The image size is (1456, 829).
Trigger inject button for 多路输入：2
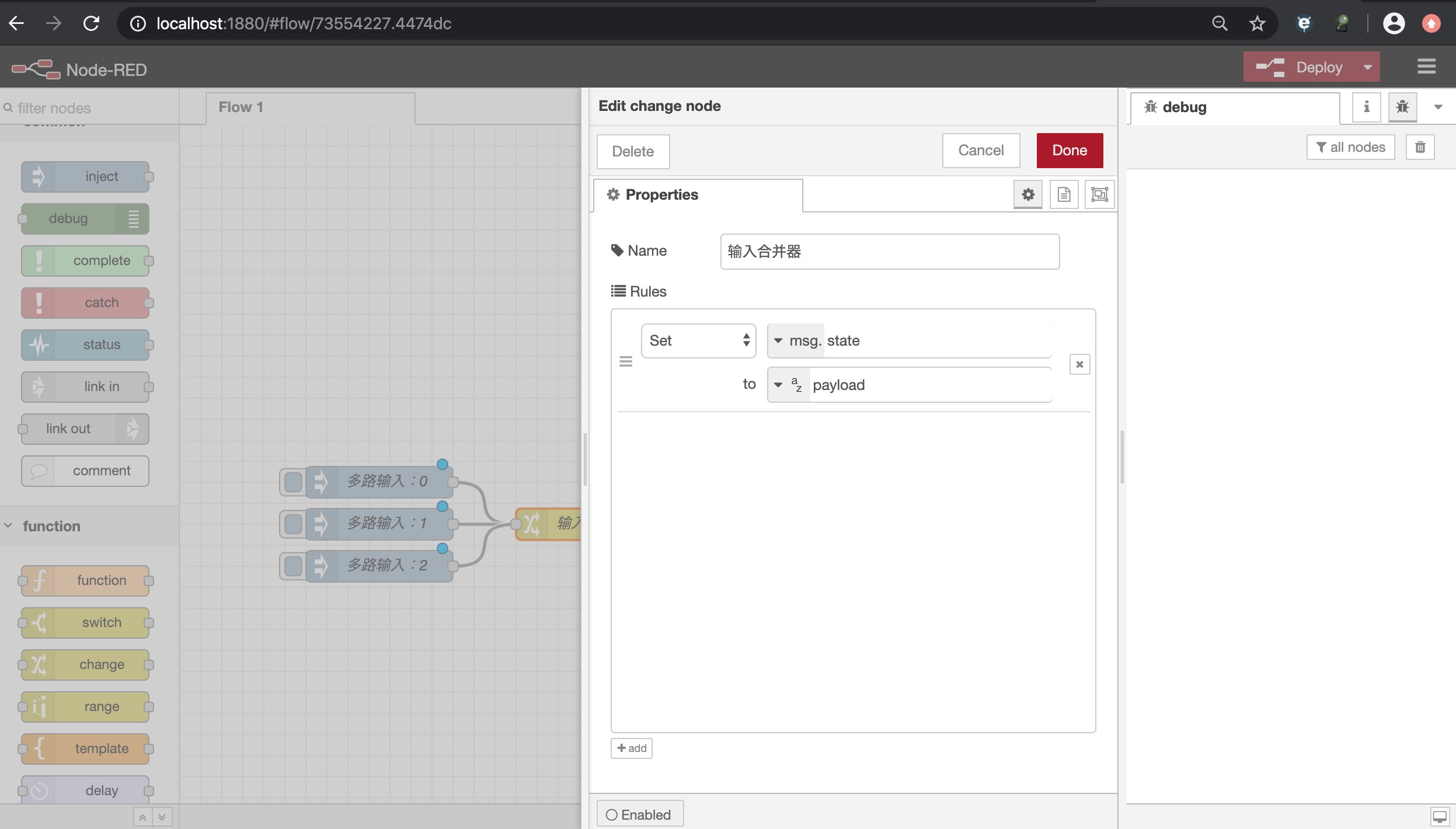293,566
